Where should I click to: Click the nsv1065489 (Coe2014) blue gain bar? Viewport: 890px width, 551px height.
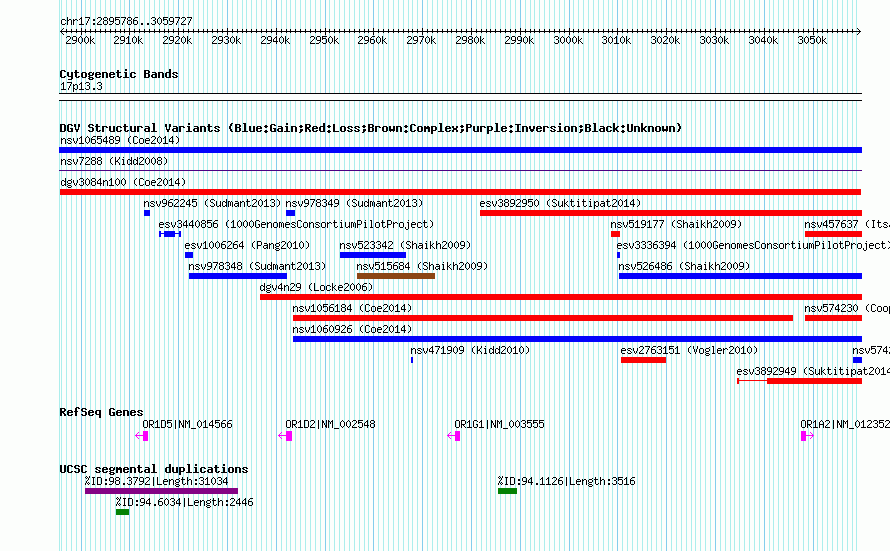(x=460, y=150)
